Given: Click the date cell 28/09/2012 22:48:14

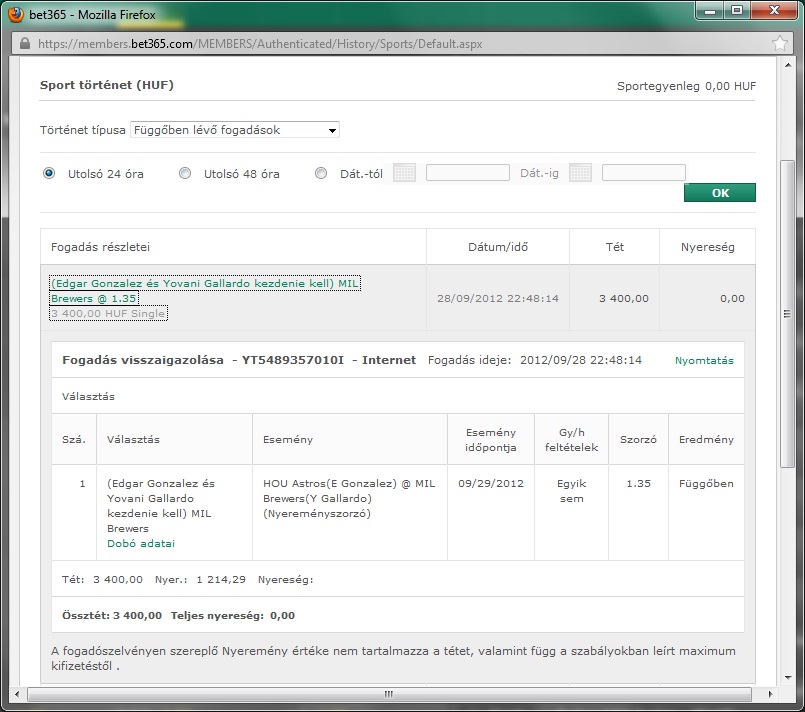Looking at the screenshot, I should [497, 298].
